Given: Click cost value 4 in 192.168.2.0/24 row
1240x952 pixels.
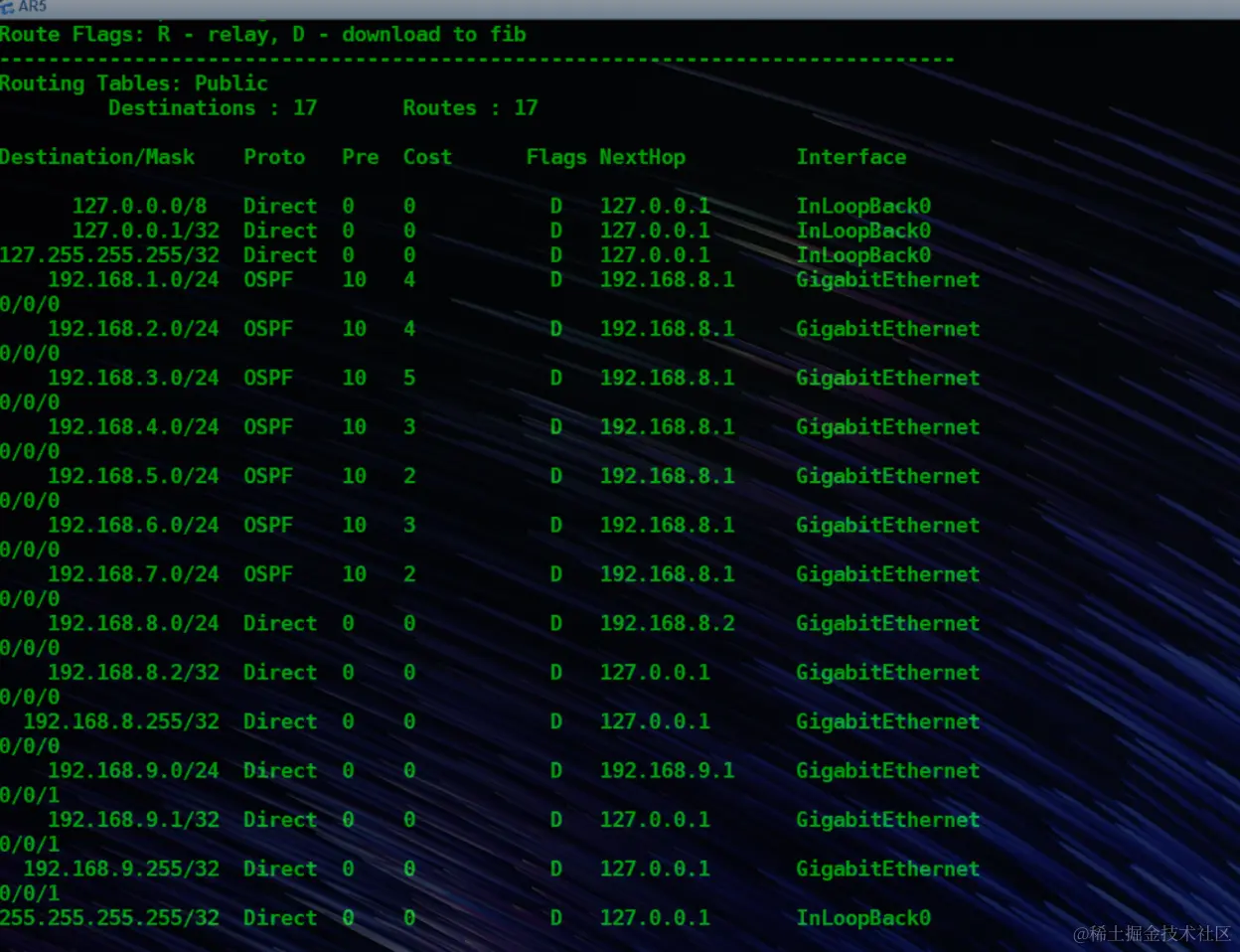Looking at the screenshot, I should pos(409,329).
